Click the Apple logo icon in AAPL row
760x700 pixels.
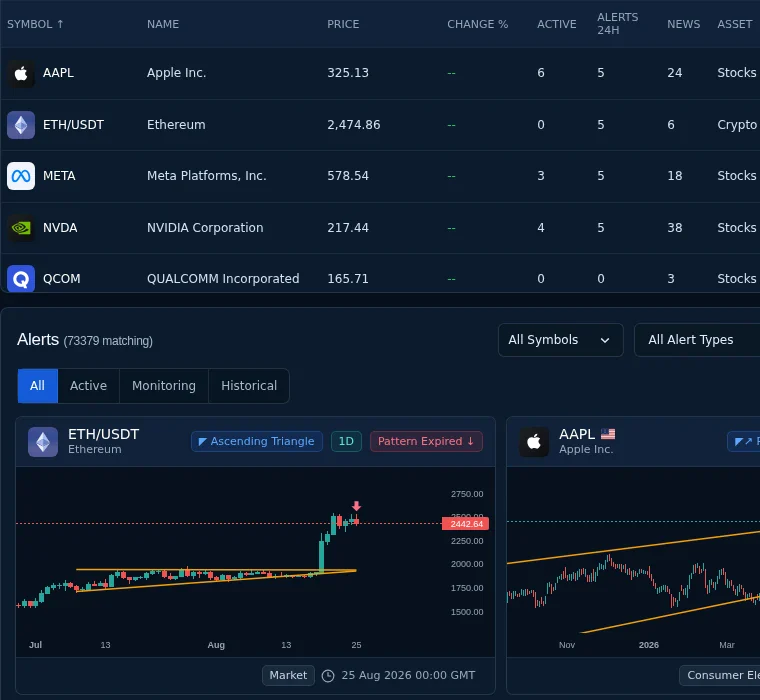(x=21, y=73)
